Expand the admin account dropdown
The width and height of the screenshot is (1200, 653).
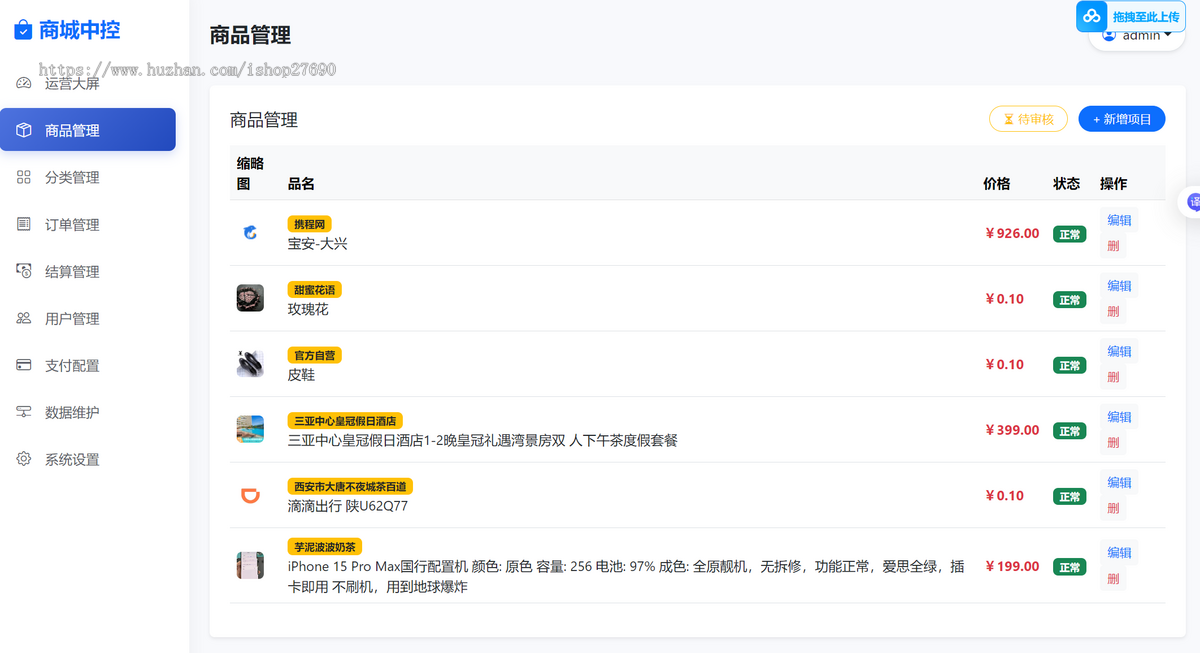point(1137,36)
